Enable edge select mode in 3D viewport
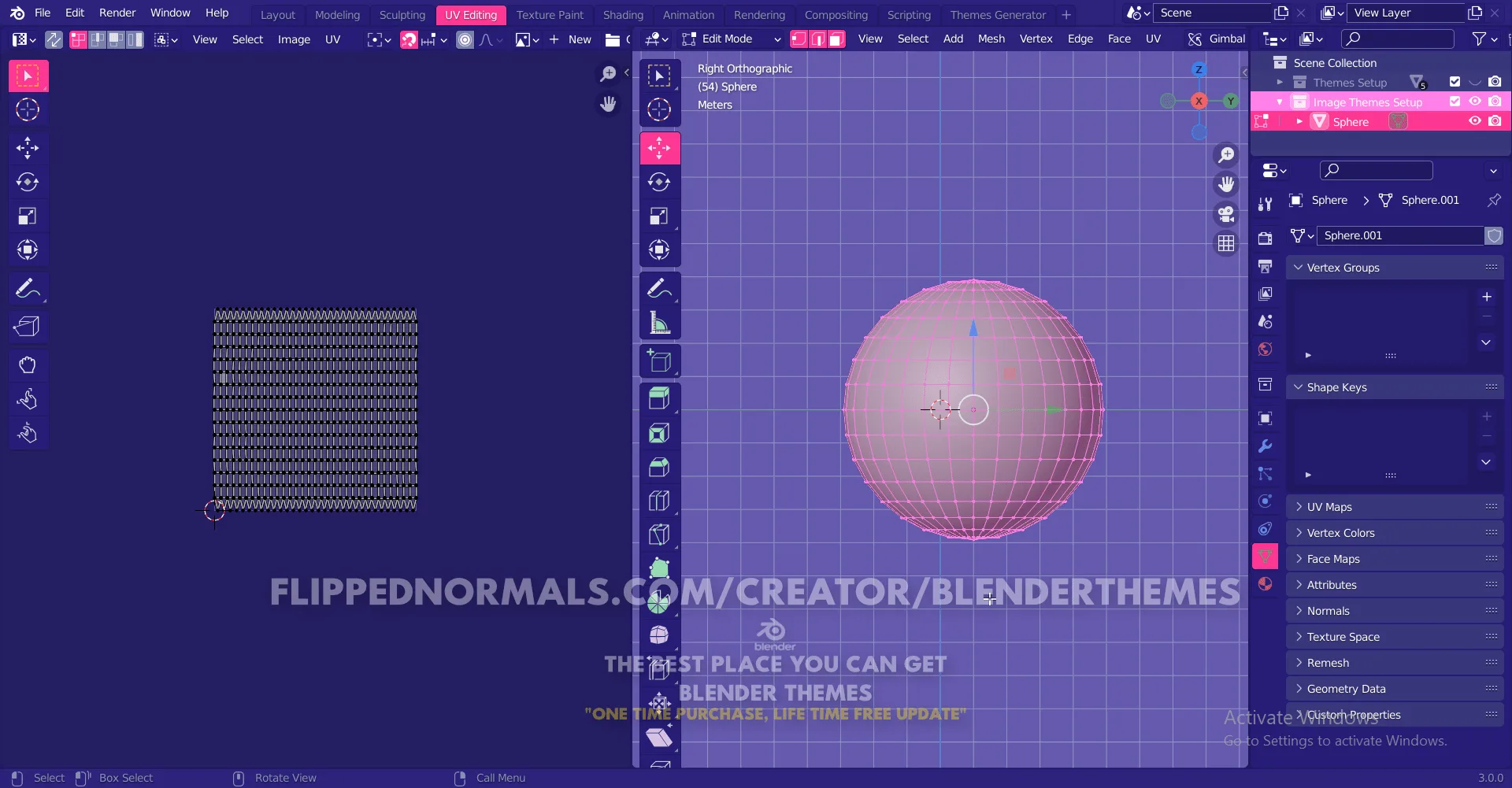 point(817,39)
